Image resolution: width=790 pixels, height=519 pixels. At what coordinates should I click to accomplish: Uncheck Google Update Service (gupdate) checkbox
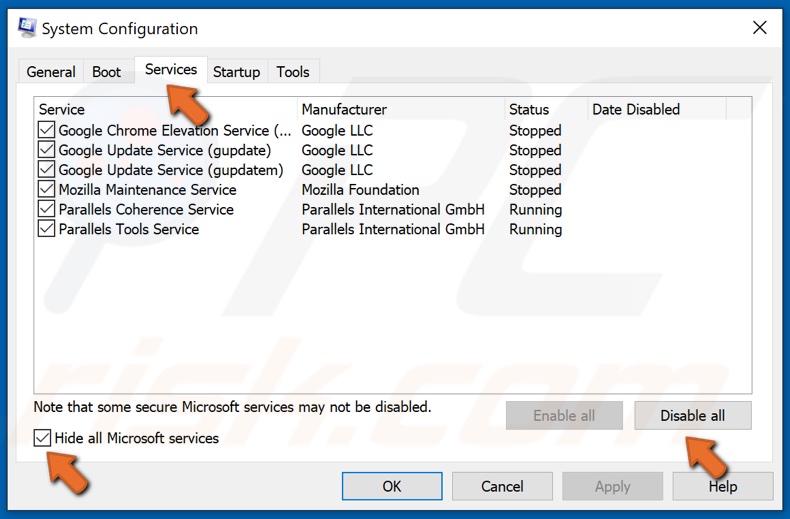[x=46, y=150]
